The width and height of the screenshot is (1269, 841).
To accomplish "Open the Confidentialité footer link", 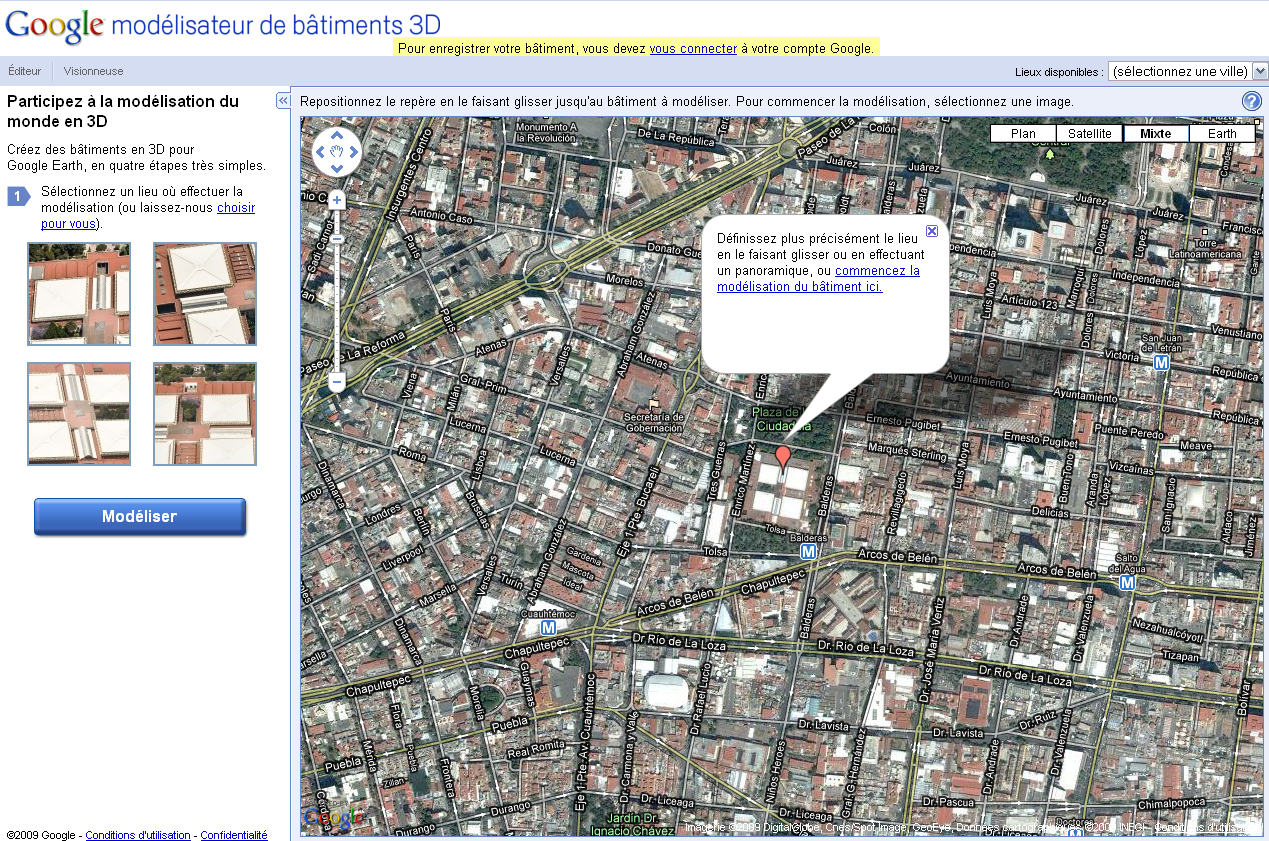I will point(234,835).
